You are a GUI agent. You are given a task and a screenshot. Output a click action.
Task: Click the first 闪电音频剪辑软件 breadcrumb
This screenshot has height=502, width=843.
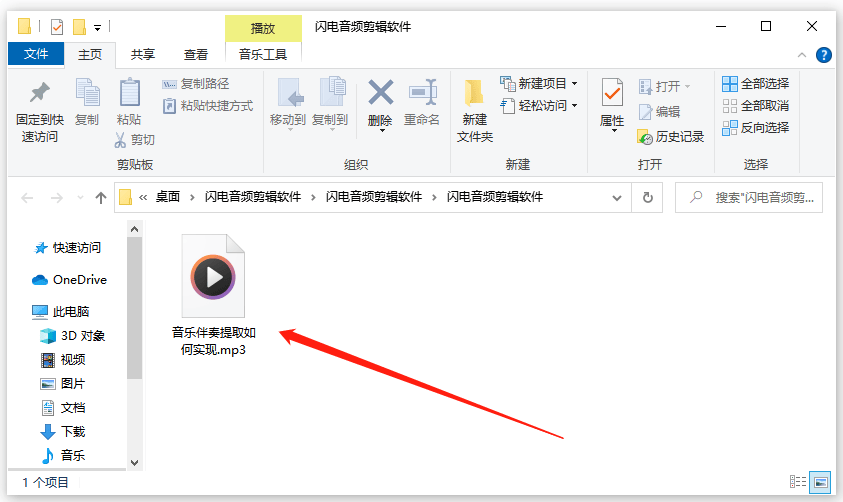pyautogui.click(x=253, y=197)
